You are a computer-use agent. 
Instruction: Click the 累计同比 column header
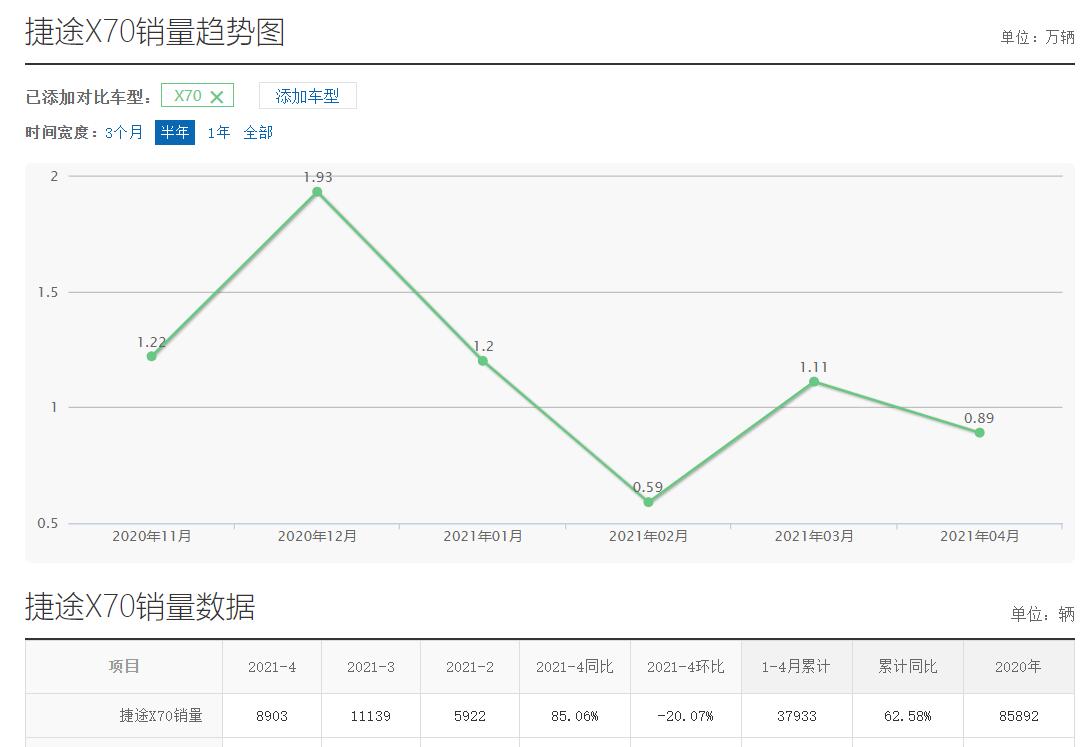tap(908, 667)
